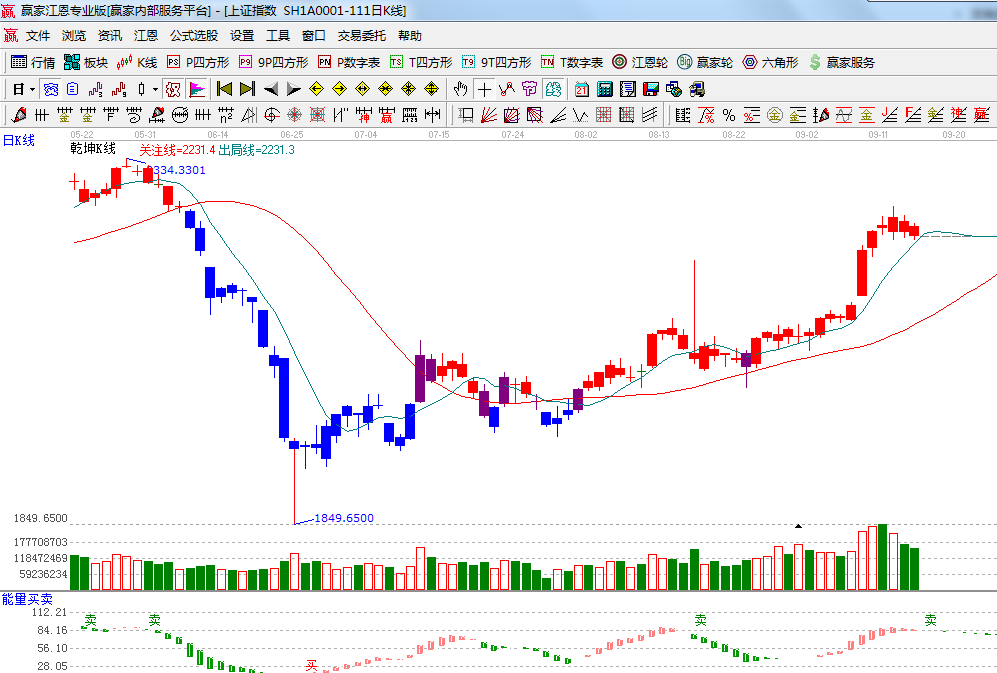Click the calendar date icon
Screen dimensions: 997x673
click(581, 89)
